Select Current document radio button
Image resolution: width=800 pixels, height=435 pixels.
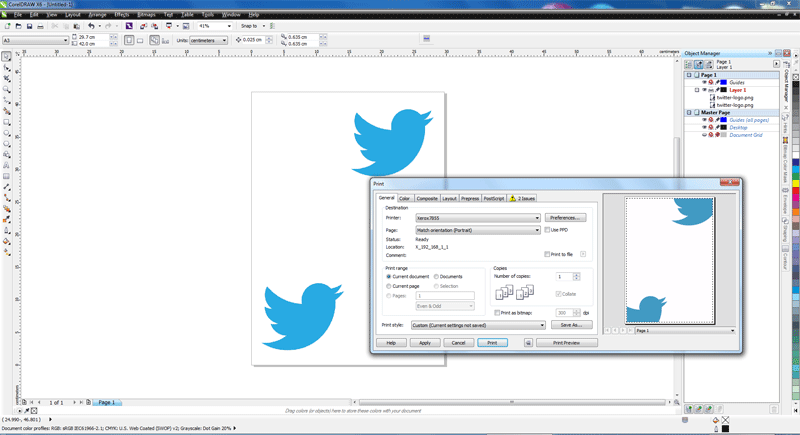(389, 276)
